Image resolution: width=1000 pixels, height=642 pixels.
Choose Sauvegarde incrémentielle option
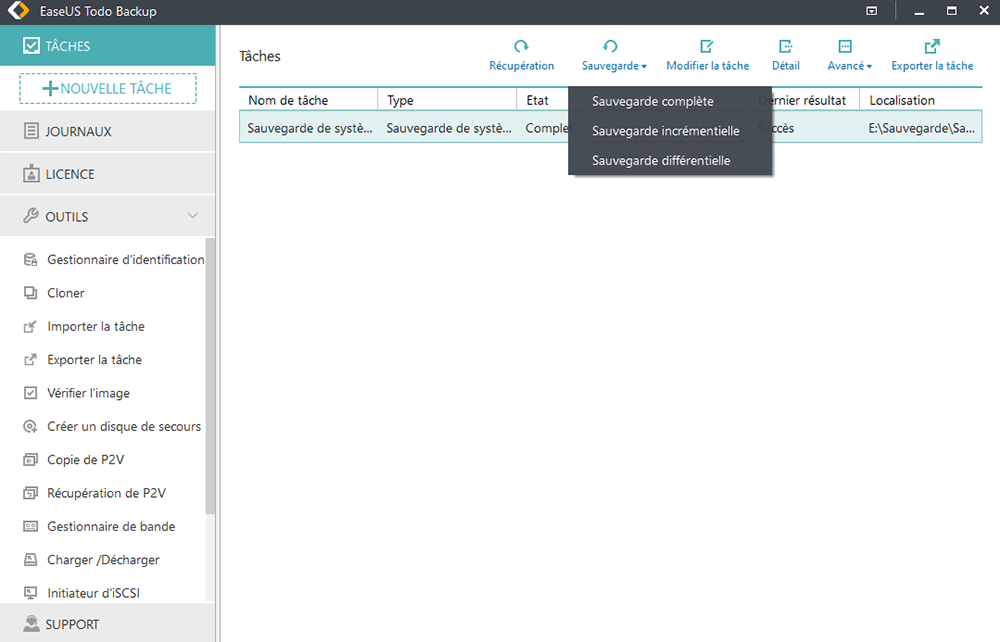point(665,131)
